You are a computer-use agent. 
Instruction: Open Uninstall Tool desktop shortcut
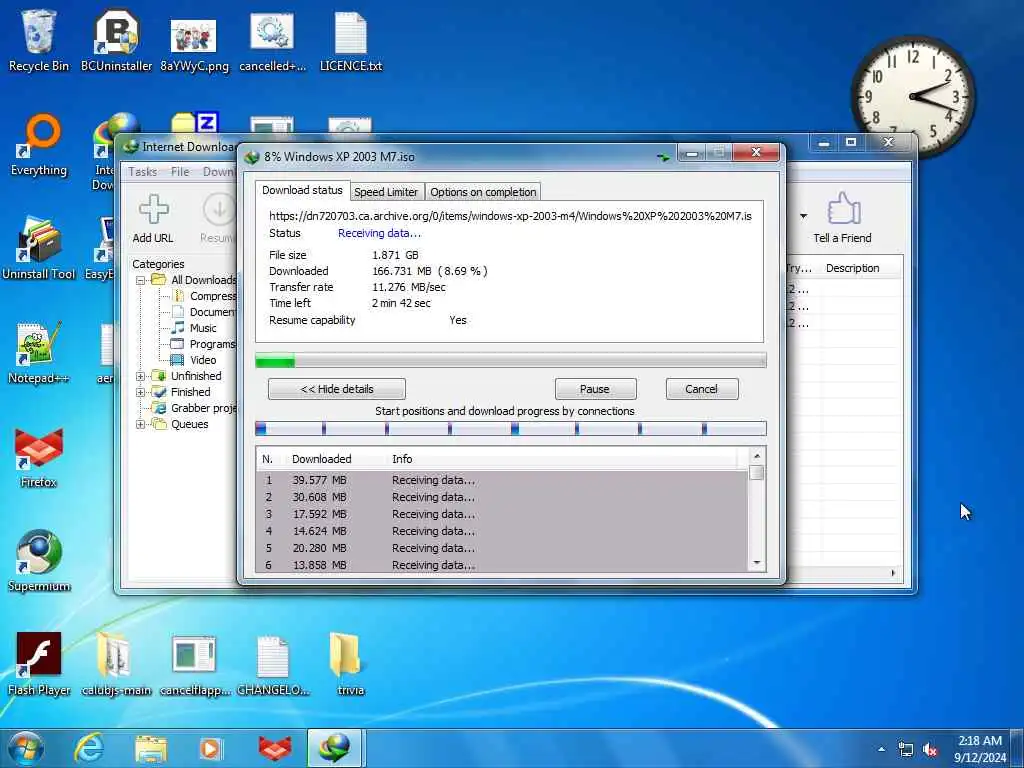click(x=39, y=248)
